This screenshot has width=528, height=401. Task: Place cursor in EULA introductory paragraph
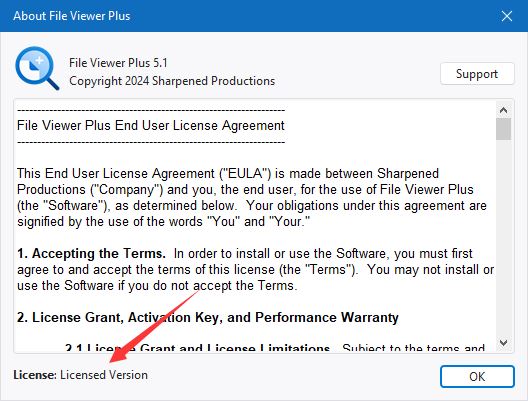tap(252, 198)
